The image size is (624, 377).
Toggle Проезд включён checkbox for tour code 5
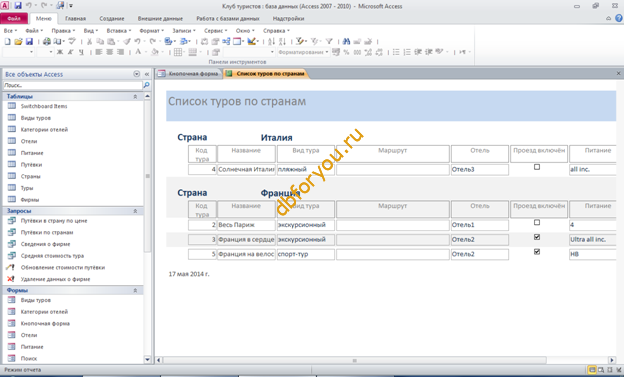pos(537,252)
